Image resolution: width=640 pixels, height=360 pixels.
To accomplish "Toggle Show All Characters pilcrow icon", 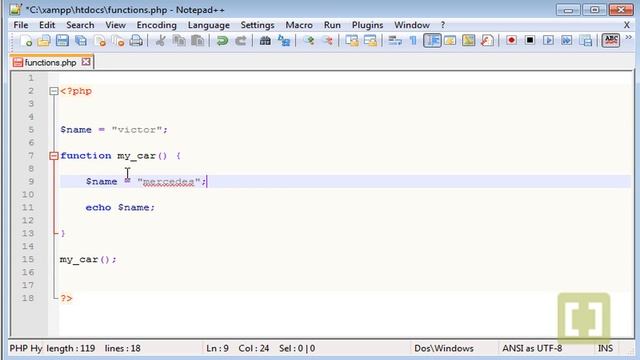I will (x=413, y=40).
